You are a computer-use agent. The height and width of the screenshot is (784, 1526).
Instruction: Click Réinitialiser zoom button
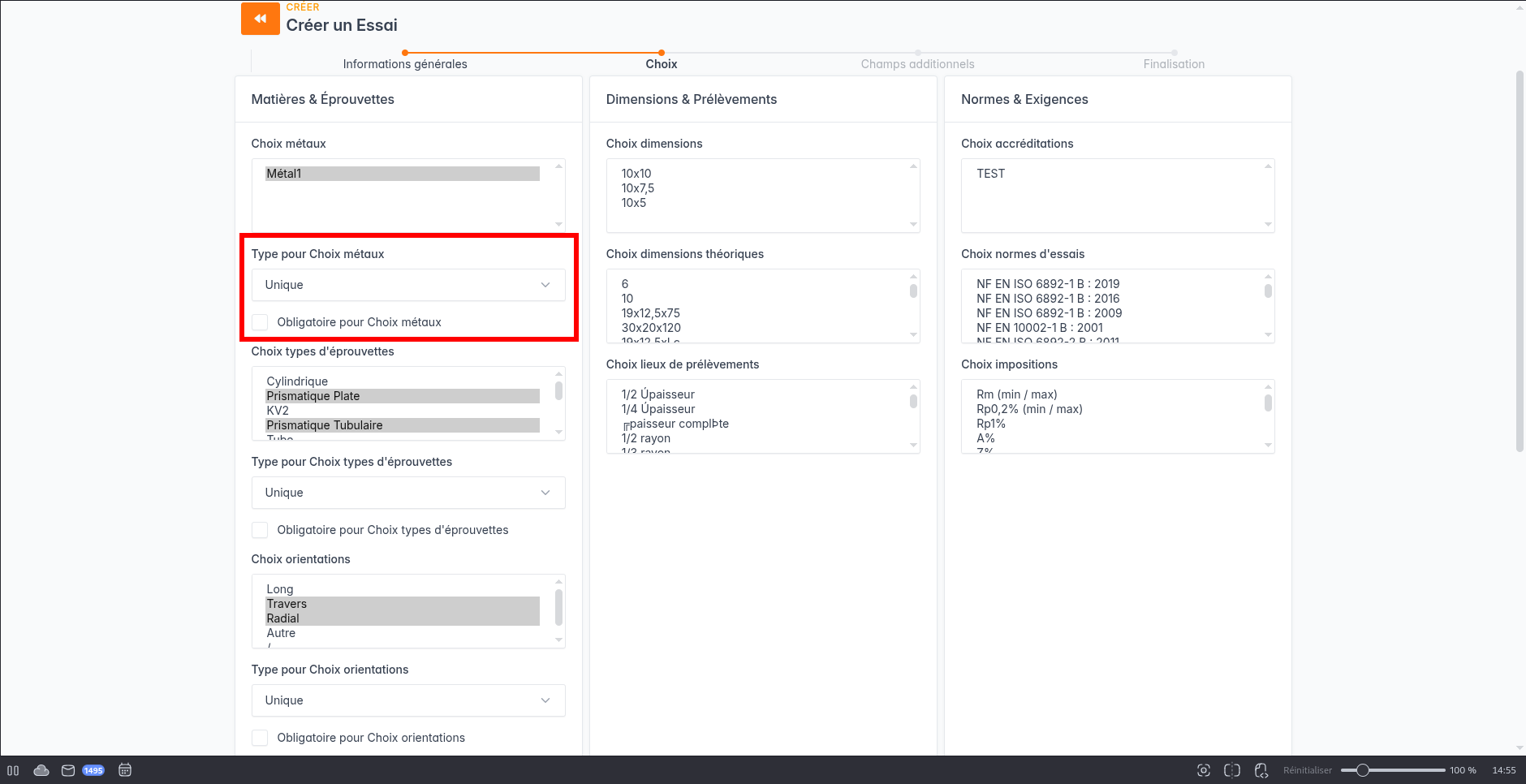(1308, 770)
